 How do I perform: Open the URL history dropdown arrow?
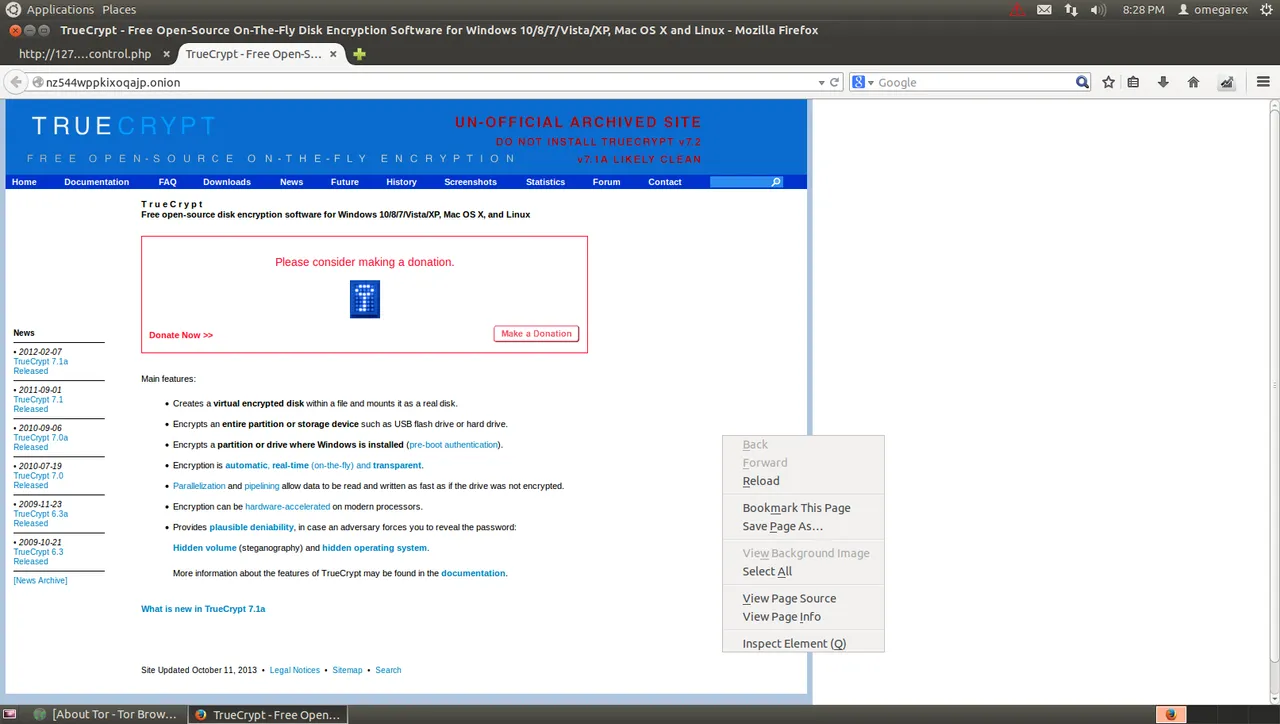click(821, 83)
